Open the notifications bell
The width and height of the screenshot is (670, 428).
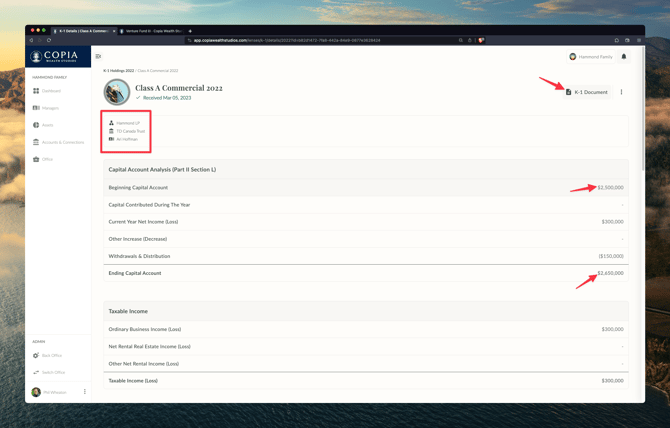tap(624, 57)
